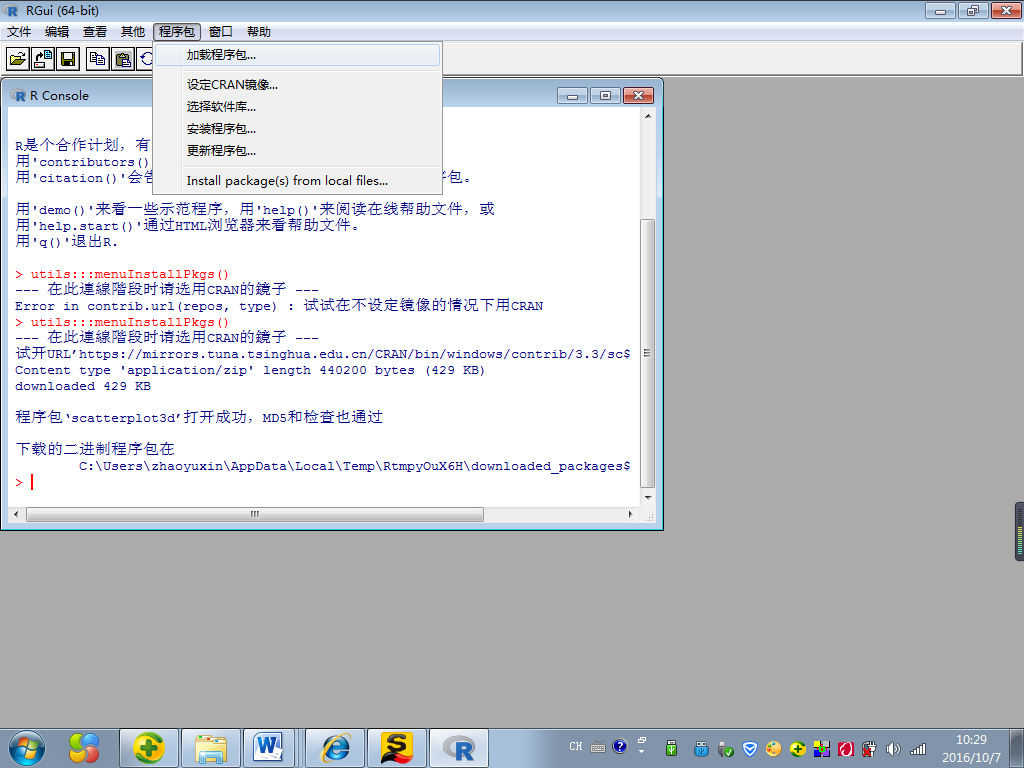Viewport: 1024px width, 768px height.
Task: Click the green USB drive tray icon
Action: 671,748
